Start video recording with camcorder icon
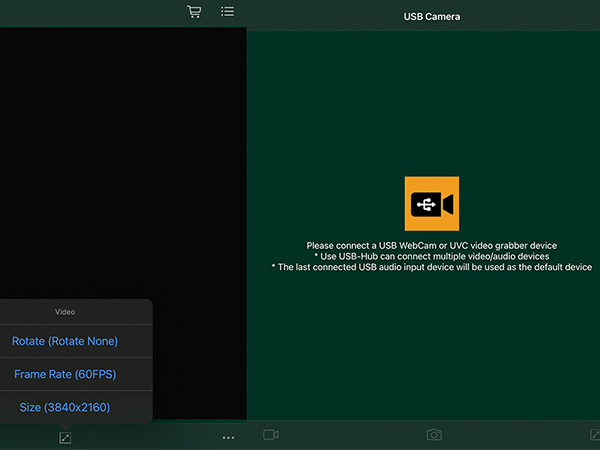600x450 pixels. click(270, 435)
